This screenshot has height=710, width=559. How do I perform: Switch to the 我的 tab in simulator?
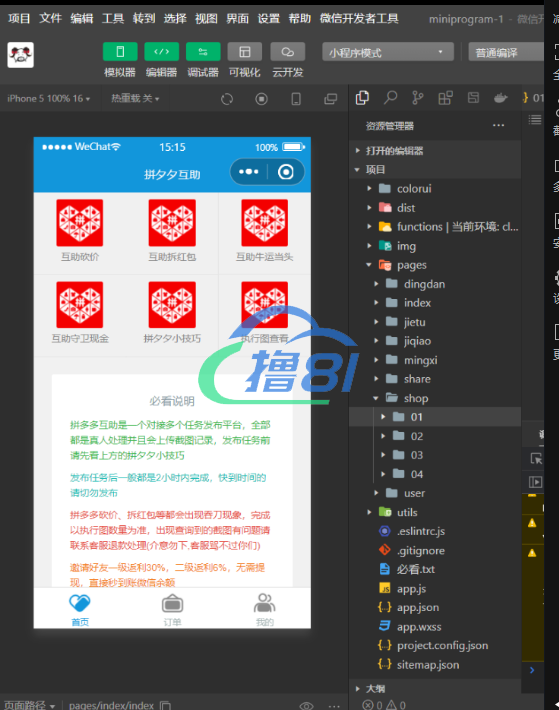tap(264, 609)
